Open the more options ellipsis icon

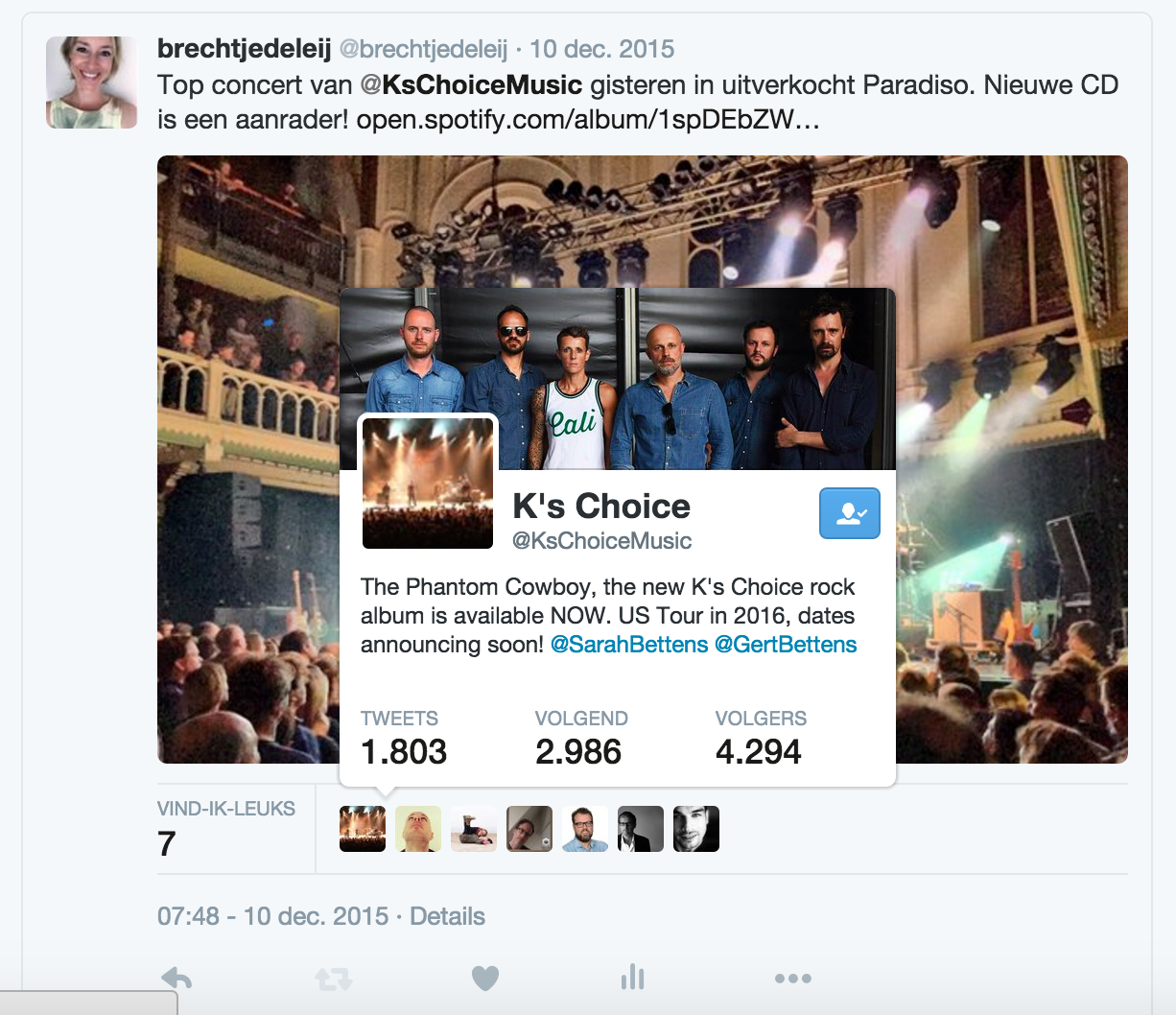click(x=792, y=978)
